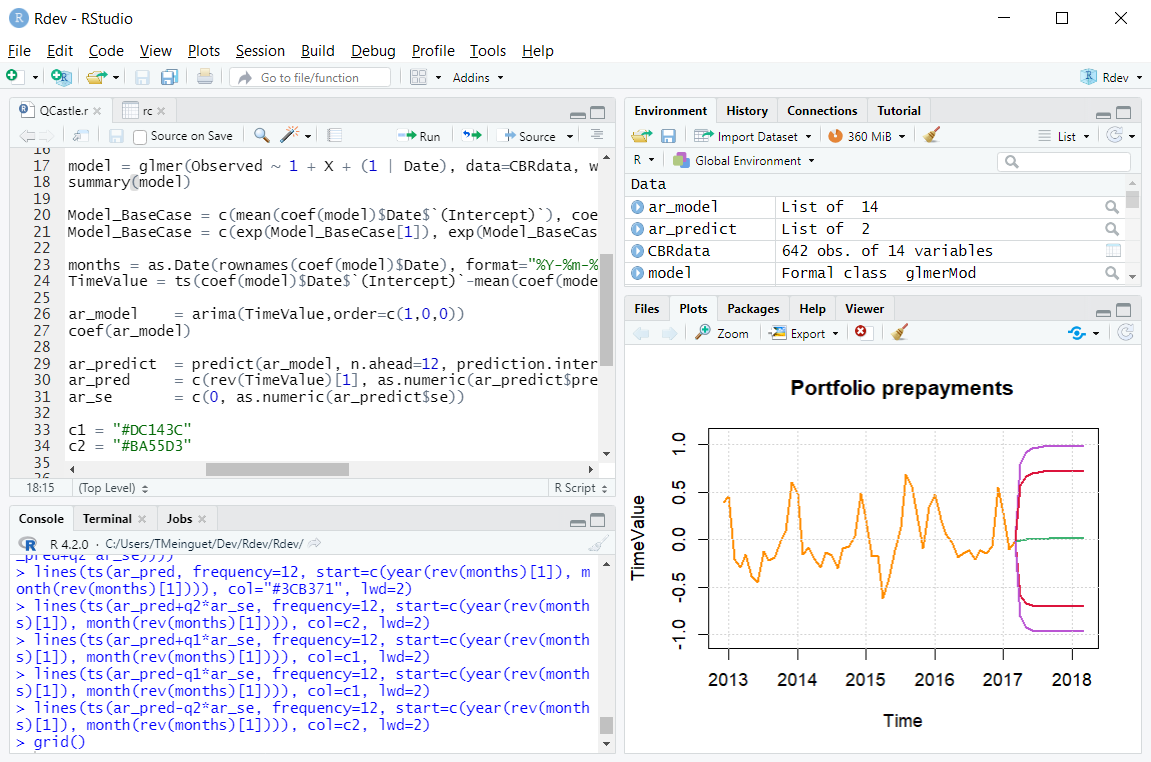The width and height of the screenshot is (1151, 762).
Task: Clear environment objects with the broom icon
Action: pyautogui.click(x=931, y=136)
